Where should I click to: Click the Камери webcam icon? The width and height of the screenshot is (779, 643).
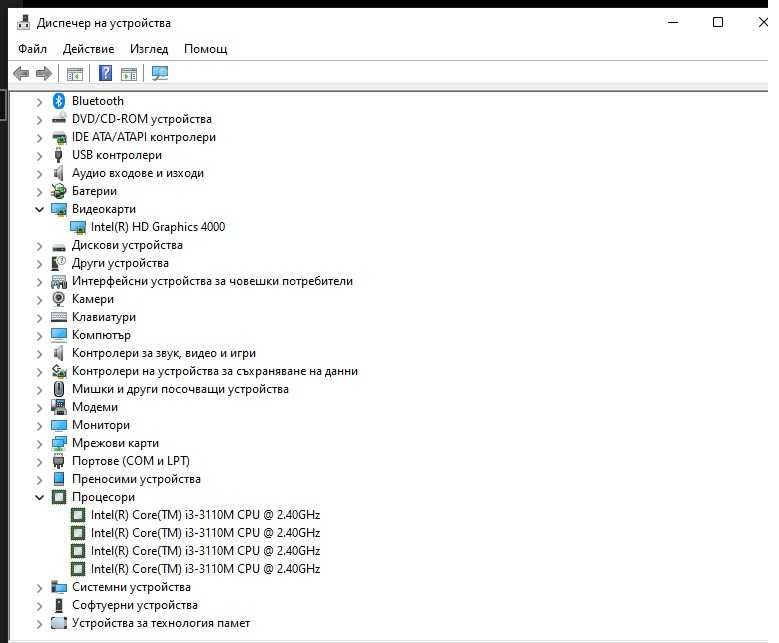(59, 299)
